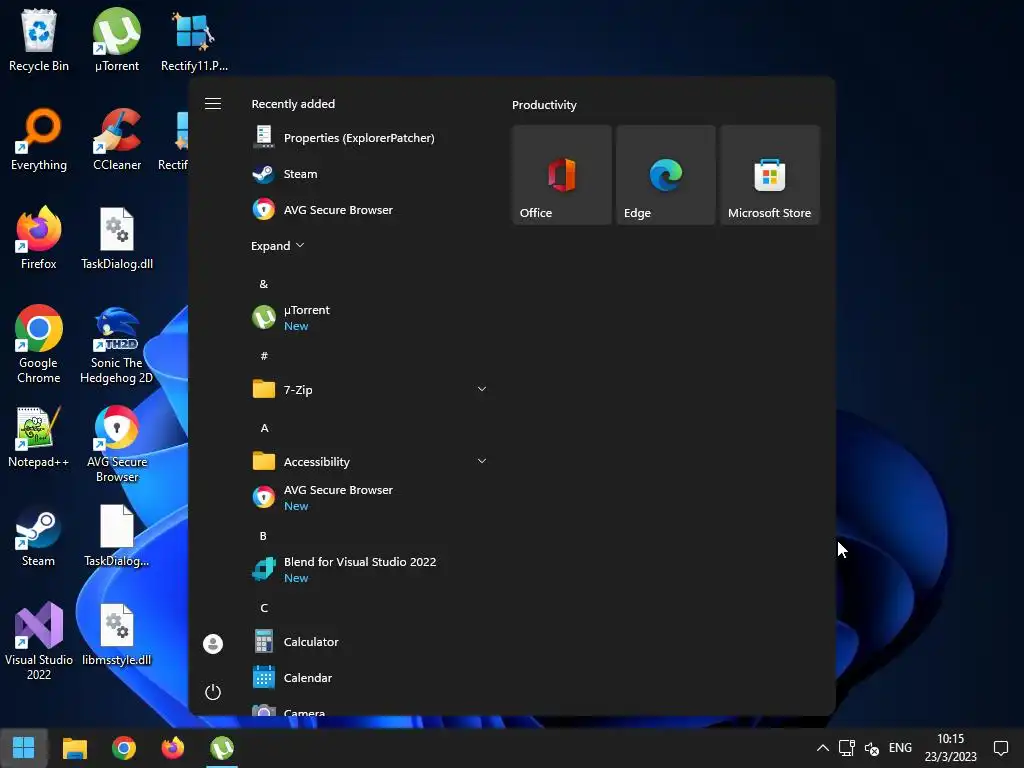This screenshot has height=768, width=1024.
Task: Open the Everything search desktop shortcut
Action: click(39, 139)
